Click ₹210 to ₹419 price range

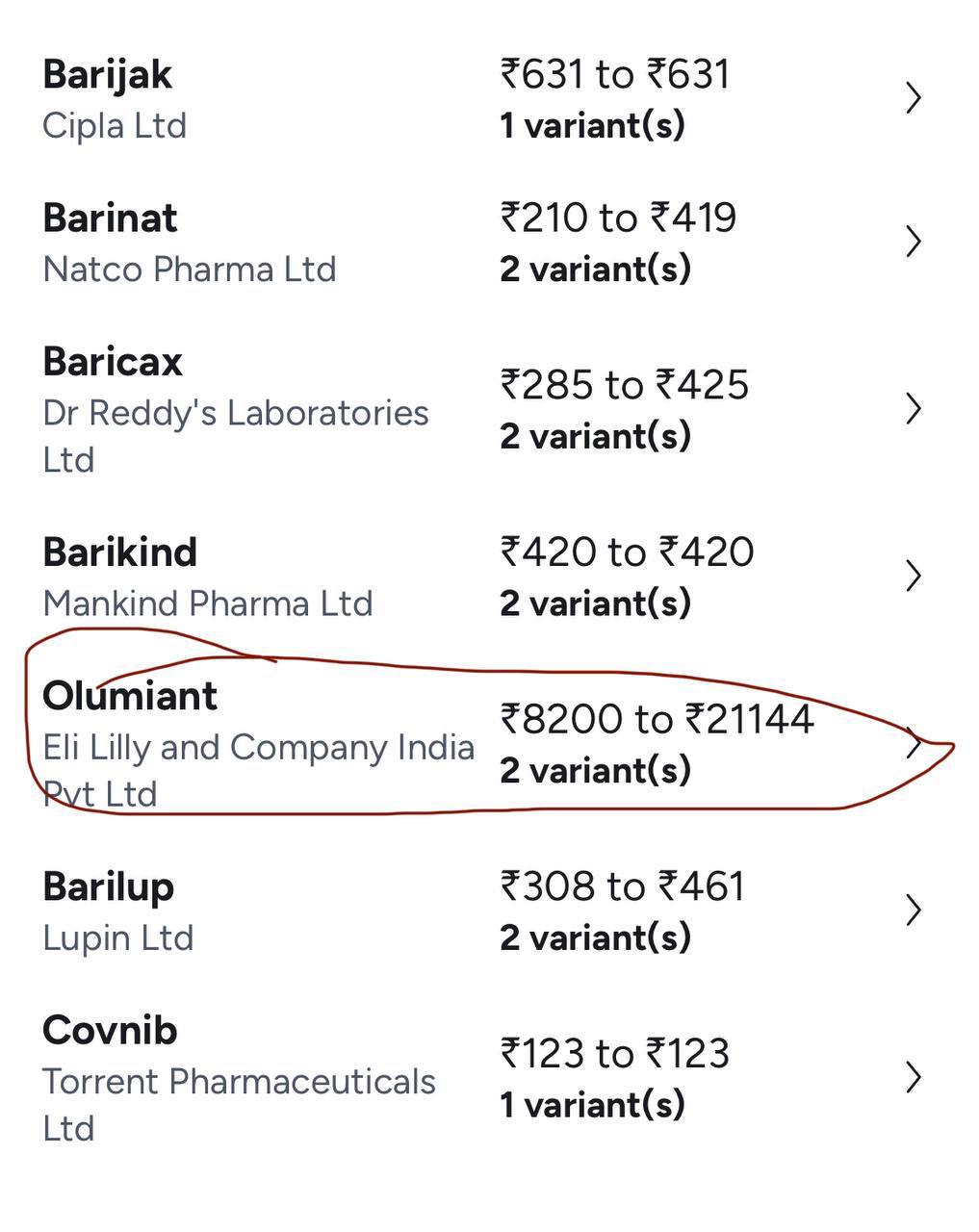click(618, 218)
